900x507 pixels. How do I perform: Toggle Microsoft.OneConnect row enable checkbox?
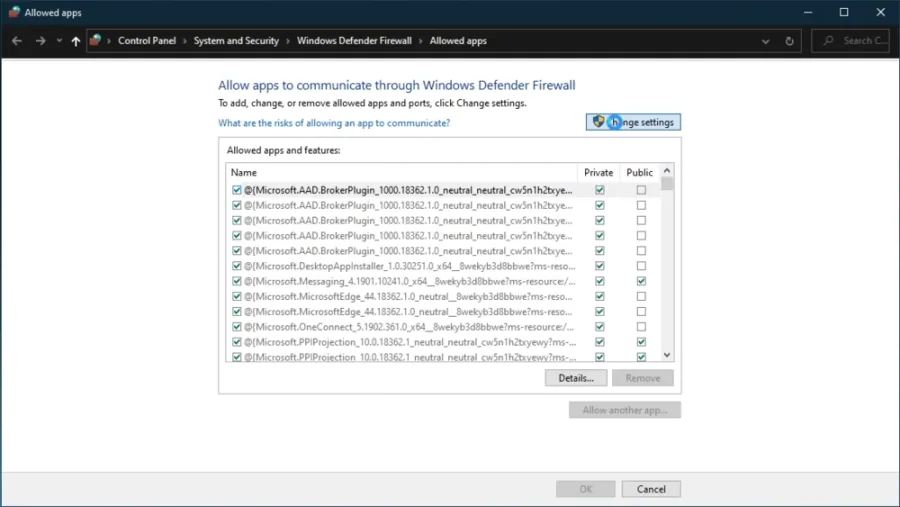(x=236, y=327)
